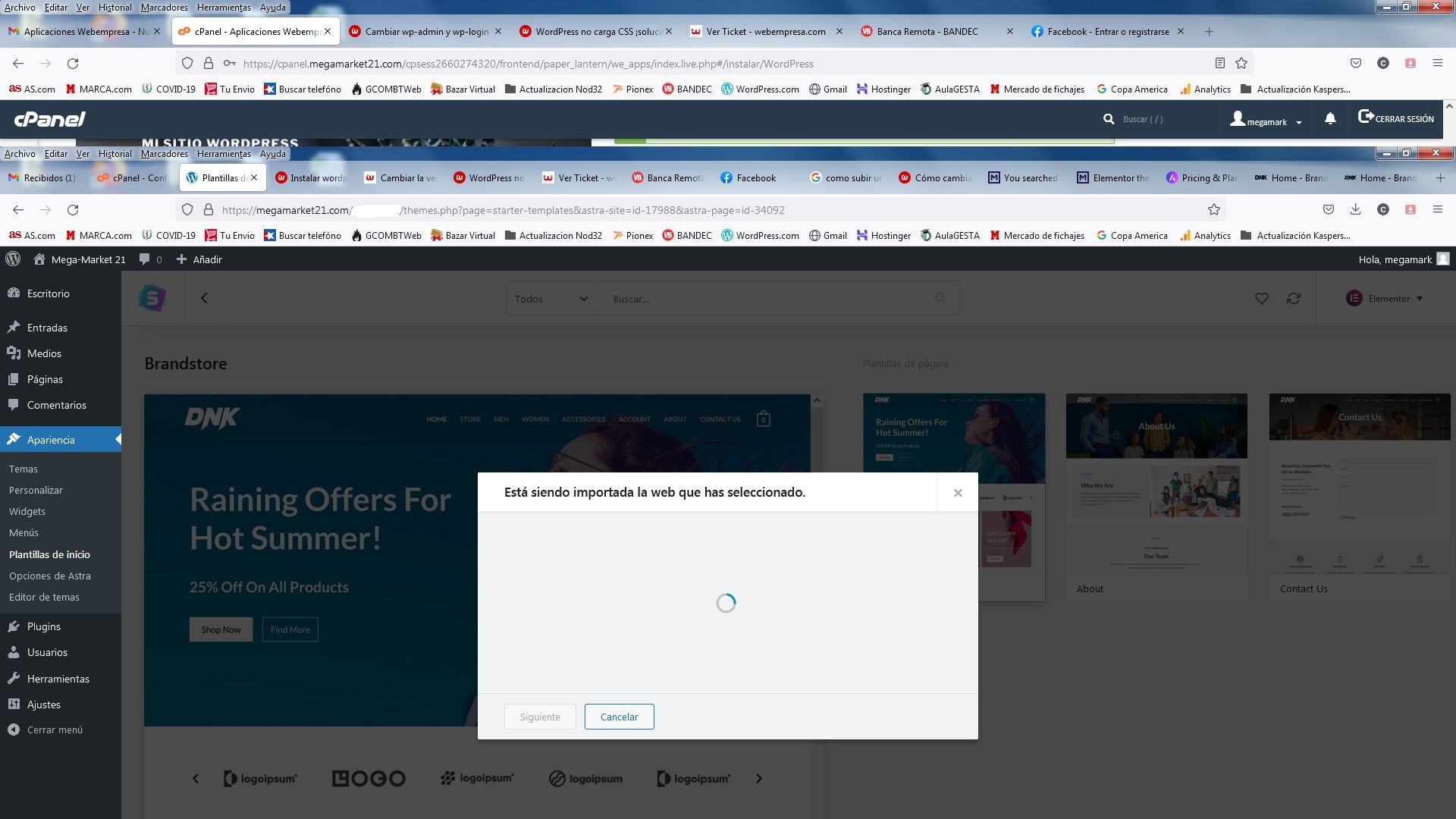Open downloads arrow in front browser
Image resolution: width=1456 pixels, height=819 pixels.
[x=1356, y=209]
